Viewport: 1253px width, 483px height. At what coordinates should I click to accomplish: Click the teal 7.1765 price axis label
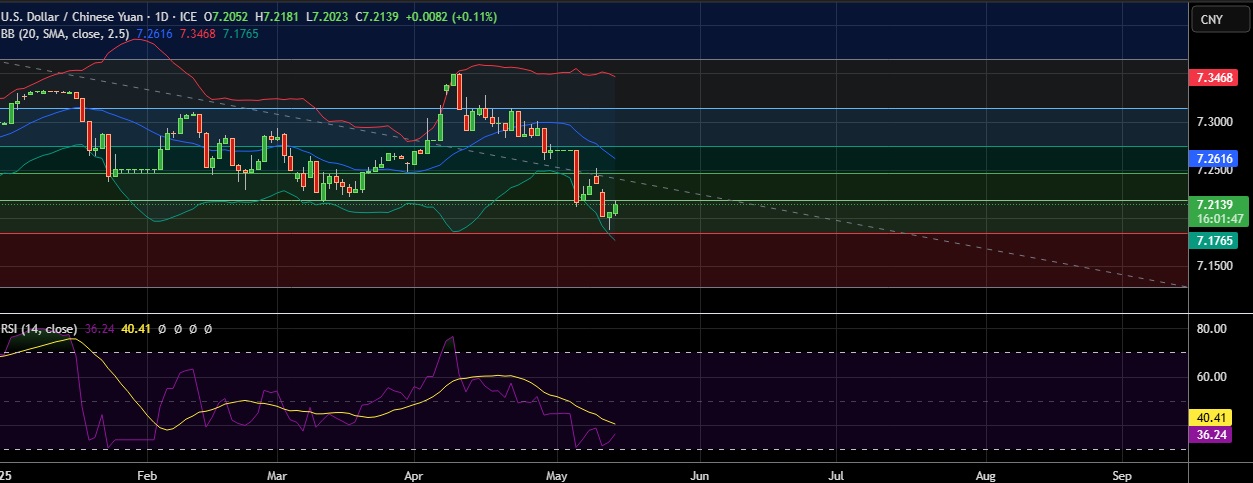point(1215,241)
